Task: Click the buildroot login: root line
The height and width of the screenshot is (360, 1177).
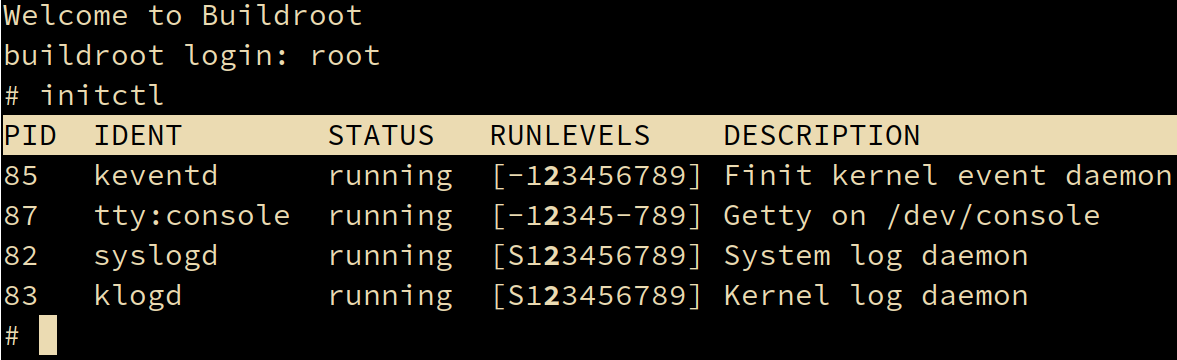Action: coord(192,56)
